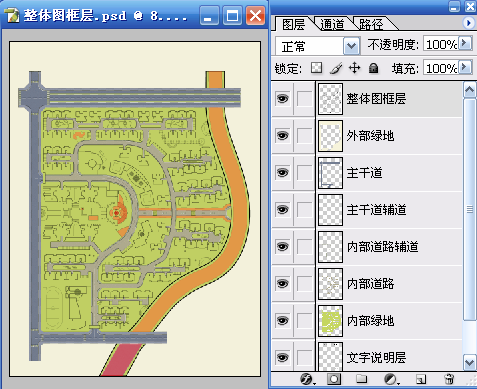This screenshot has width=477, height=389.
Task: Select layer named 内部道路辅道
Action: [x=382, y=247]
